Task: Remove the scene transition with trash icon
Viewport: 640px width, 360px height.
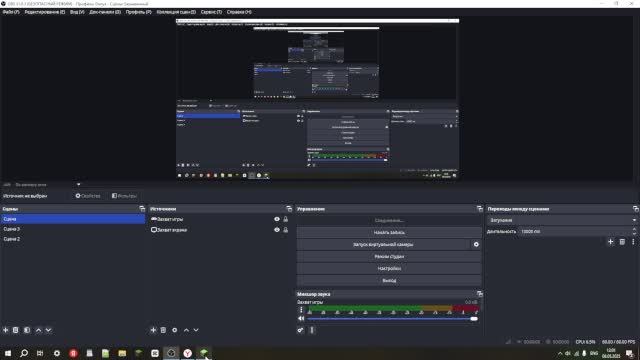Action: [x=622, y=242]
